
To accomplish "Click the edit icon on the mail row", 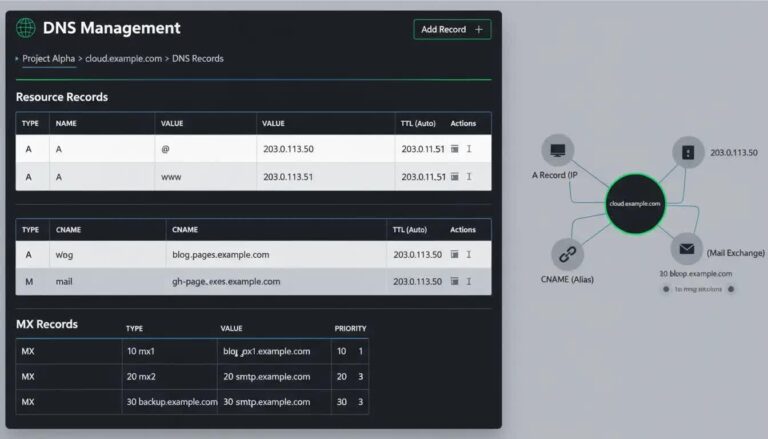I will click(x=469, y=281).
